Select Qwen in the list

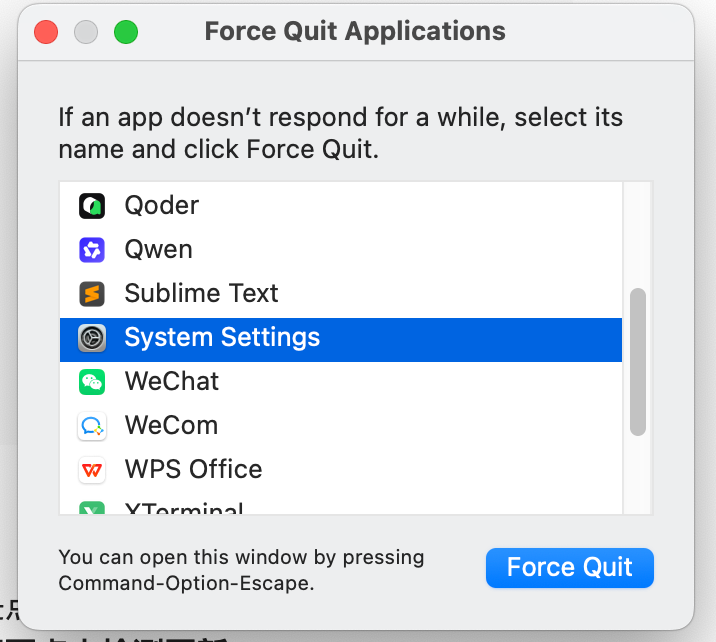click(159, 250)
